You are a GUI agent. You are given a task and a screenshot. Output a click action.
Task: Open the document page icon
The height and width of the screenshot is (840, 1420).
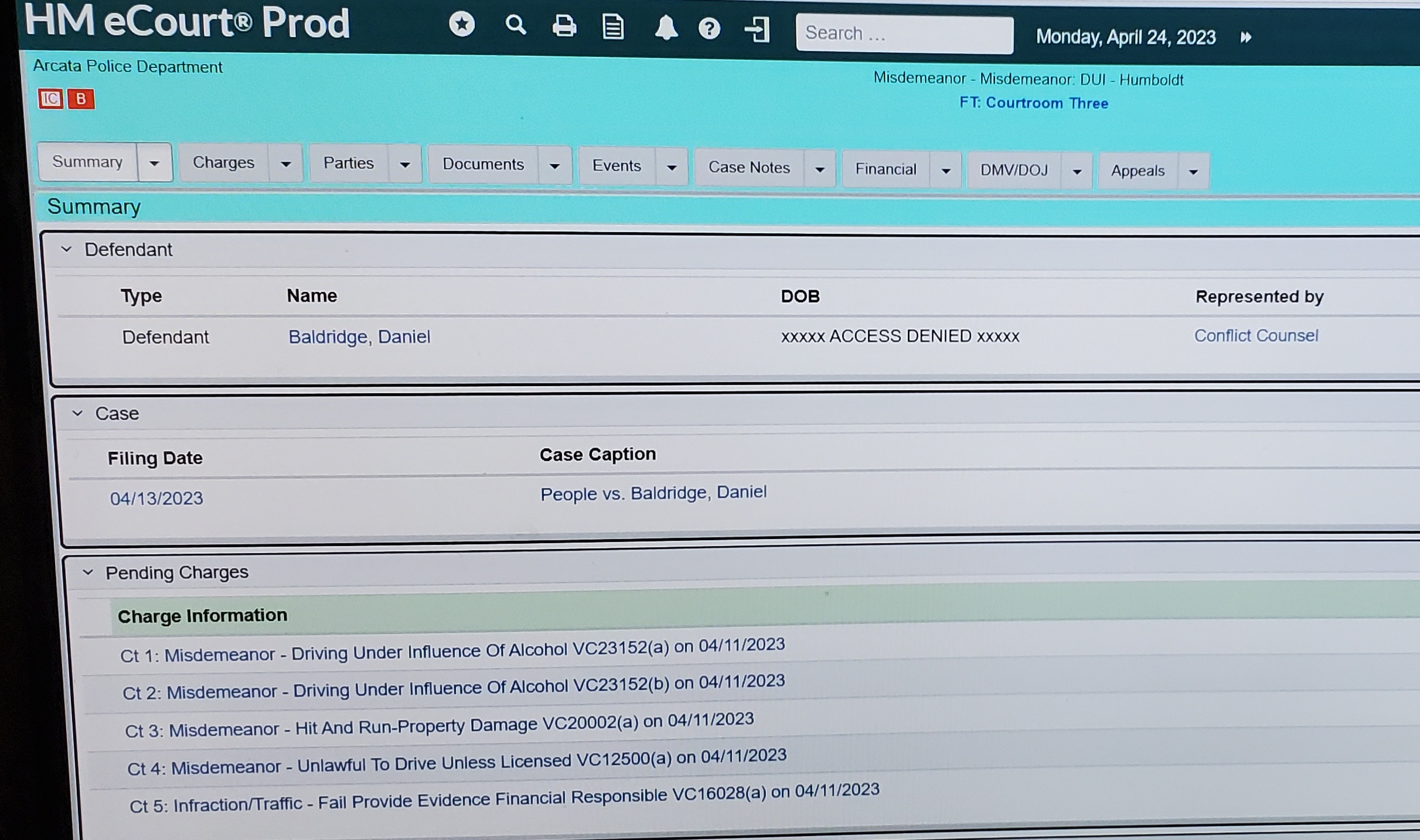(x=613, y=28)
